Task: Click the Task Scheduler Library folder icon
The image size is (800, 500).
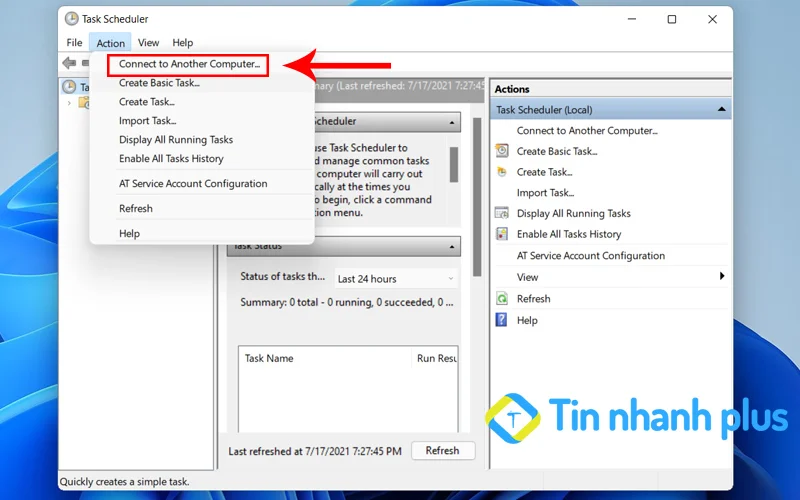Action: point(84,103)
